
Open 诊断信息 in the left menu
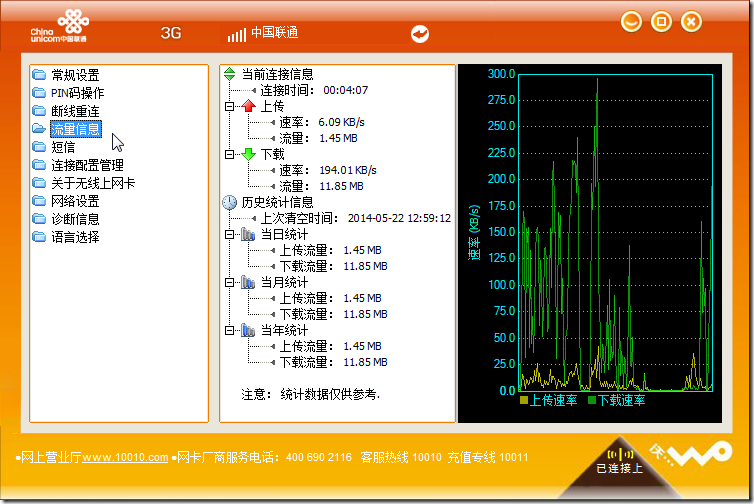click(75, 219)
